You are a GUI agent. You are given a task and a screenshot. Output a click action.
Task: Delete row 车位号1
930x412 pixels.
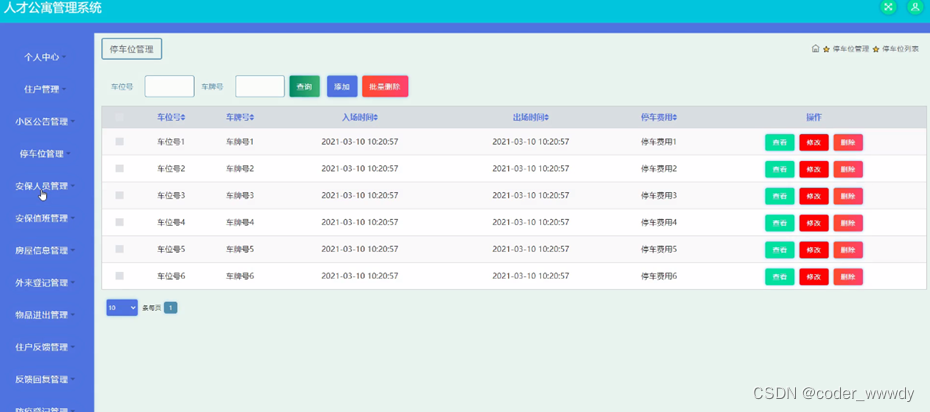coord(848,142)
